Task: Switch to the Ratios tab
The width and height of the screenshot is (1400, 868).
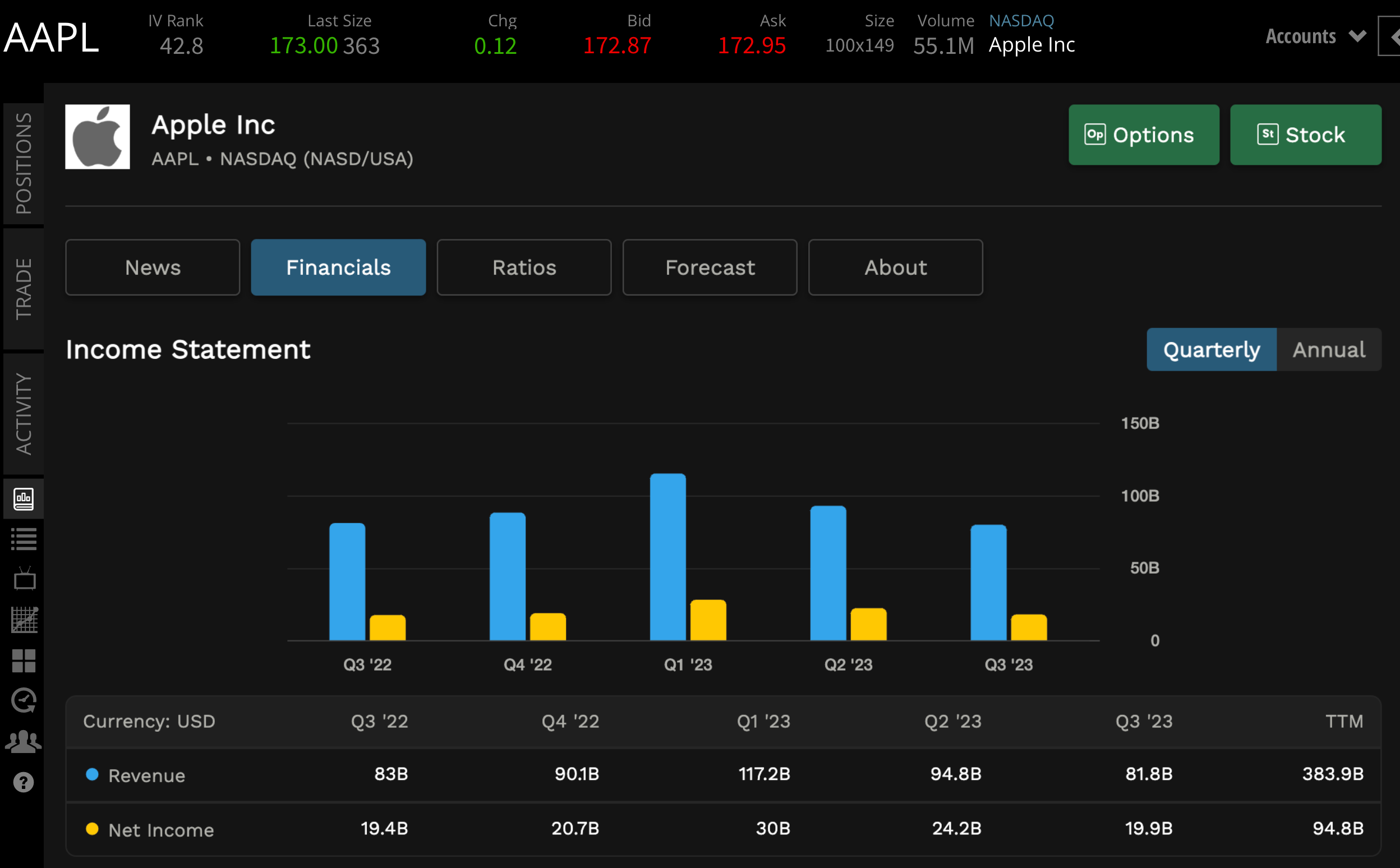Action: coord(523,267)
